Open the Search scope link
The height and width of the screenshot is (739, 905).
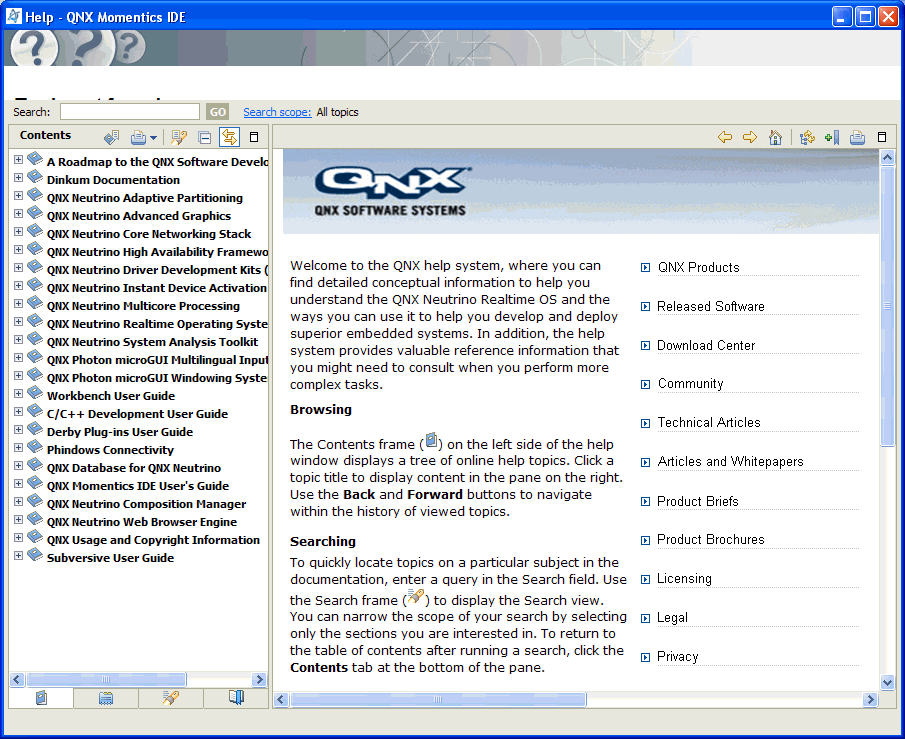(x=277, y=112)
